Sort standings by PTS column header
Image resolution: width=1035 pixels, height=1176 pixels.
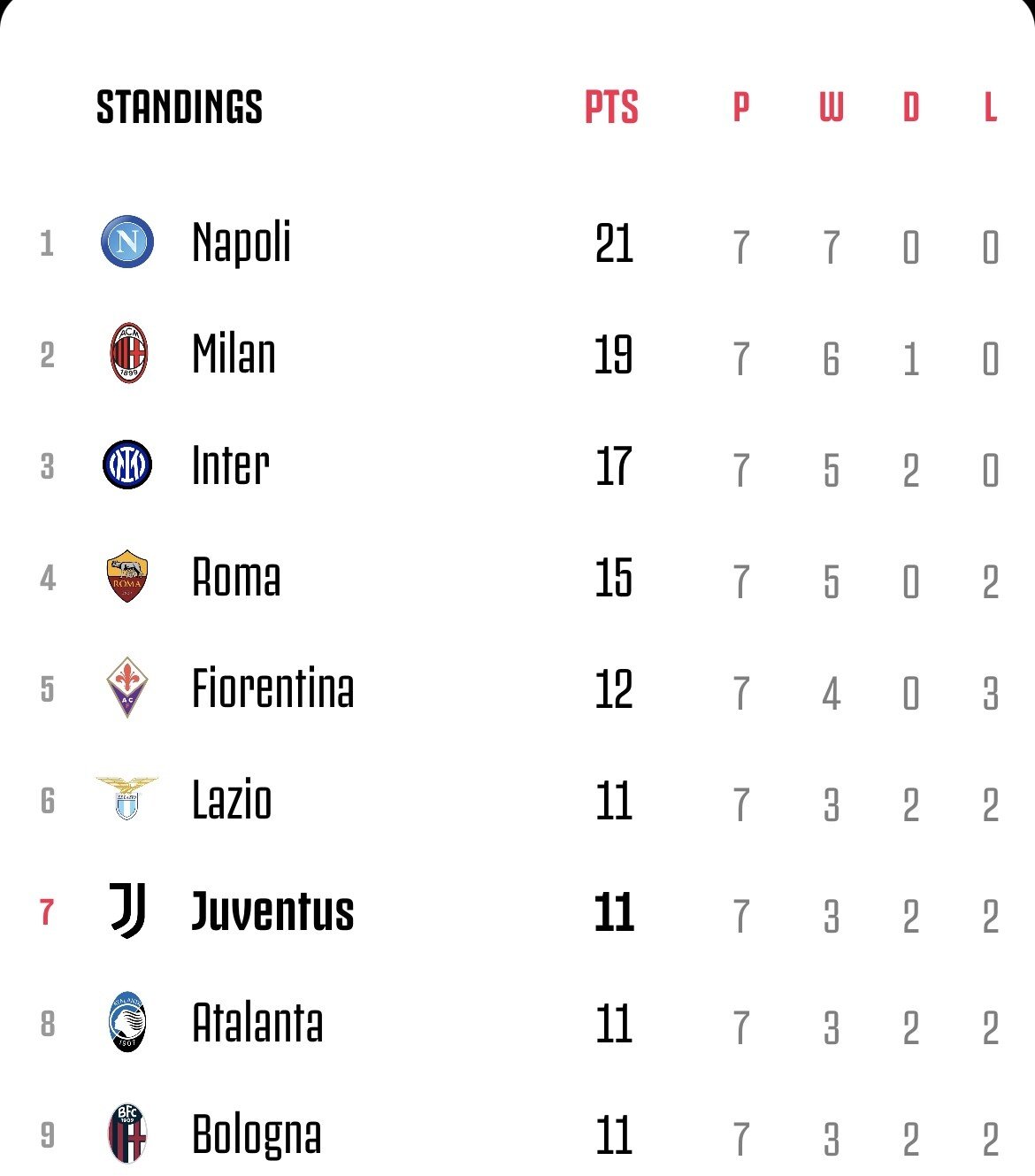(x=611, y=107)
